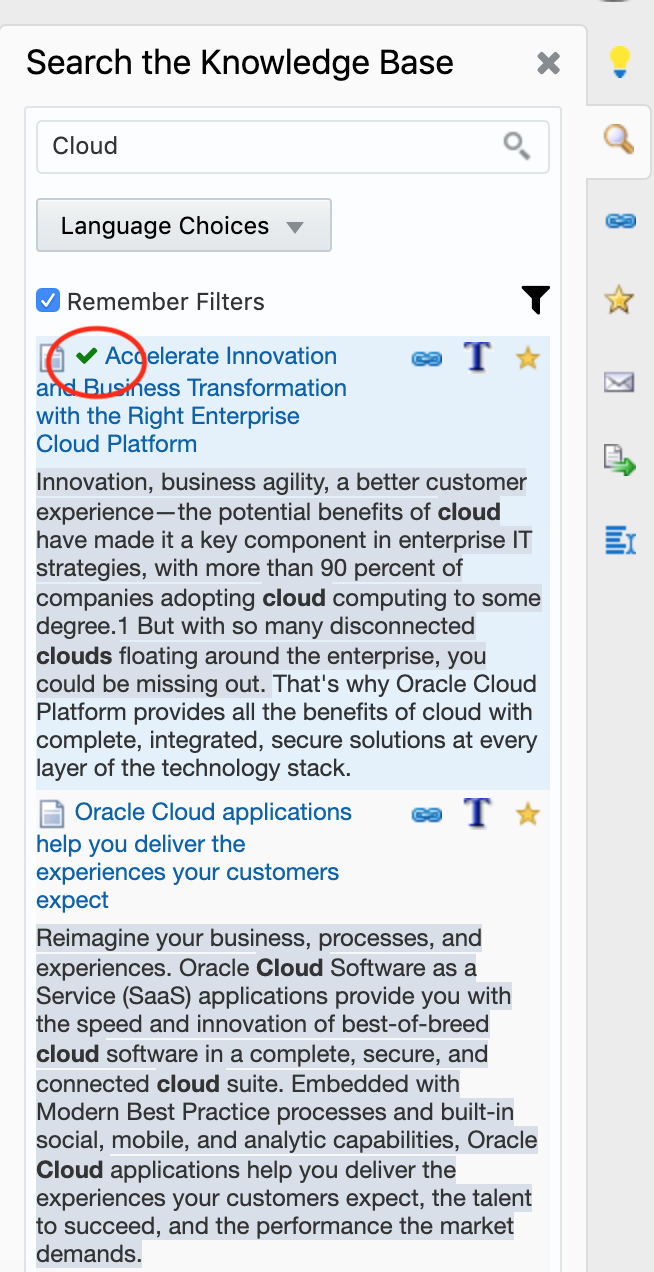654x1272 pixels.
Task: Click the blue text lines sidebar icon
Action: click(620, 541)
